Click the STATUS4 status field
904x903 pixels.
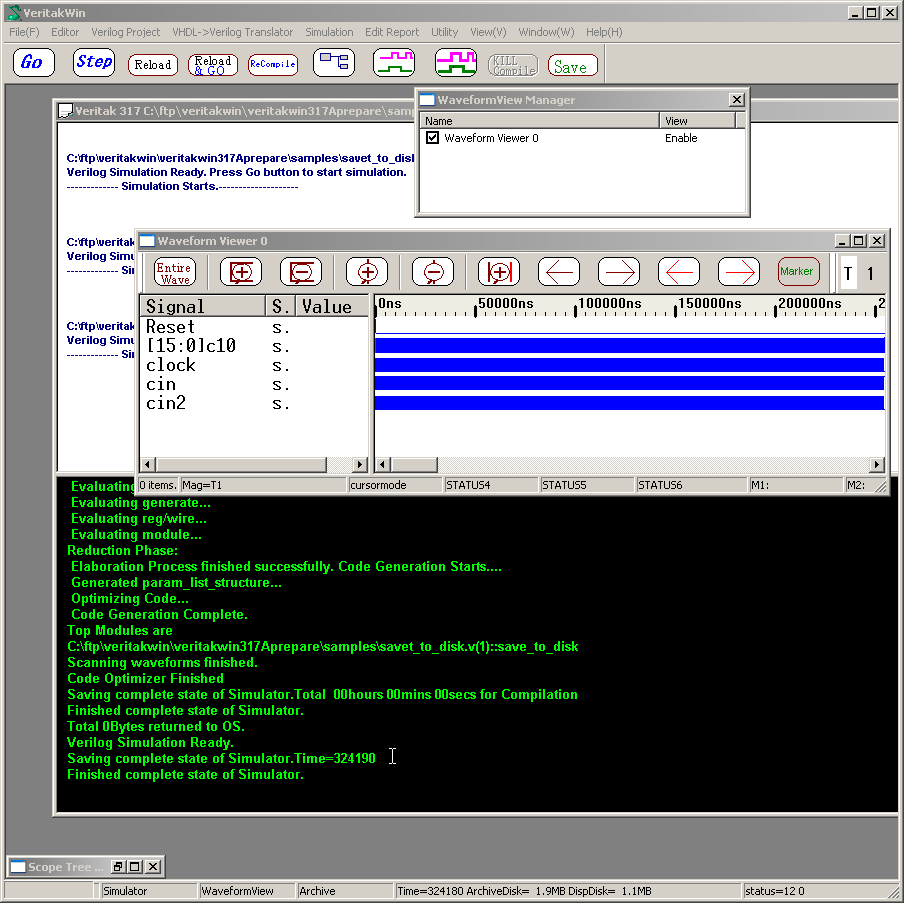pos(491,485)
